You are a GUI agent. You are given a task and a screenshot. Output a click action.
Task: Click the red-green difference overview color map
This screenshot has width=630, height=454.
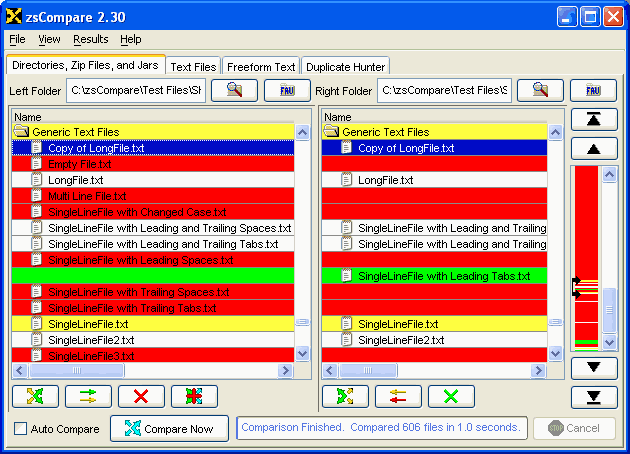pos(587,258)
